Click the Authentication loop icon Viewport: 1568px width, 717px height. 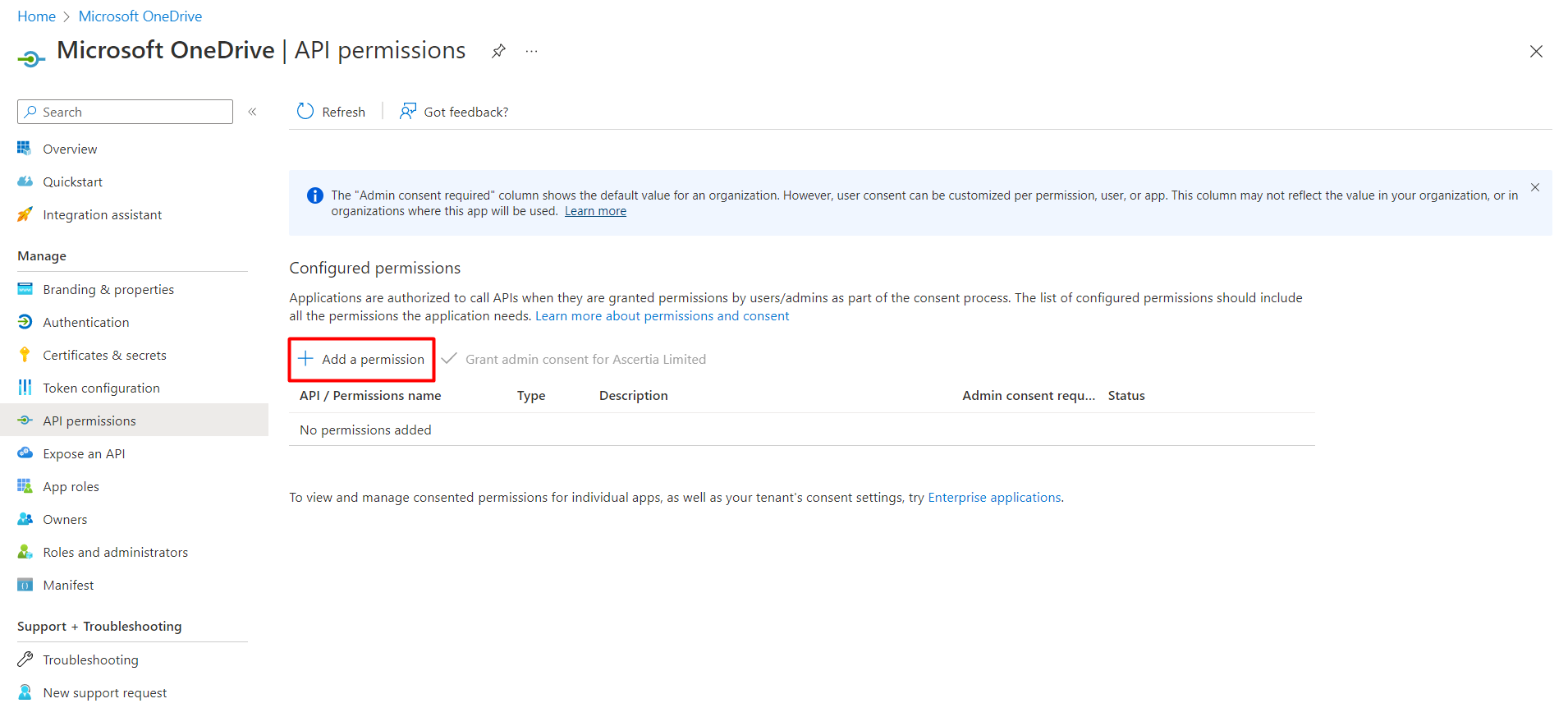25,322
